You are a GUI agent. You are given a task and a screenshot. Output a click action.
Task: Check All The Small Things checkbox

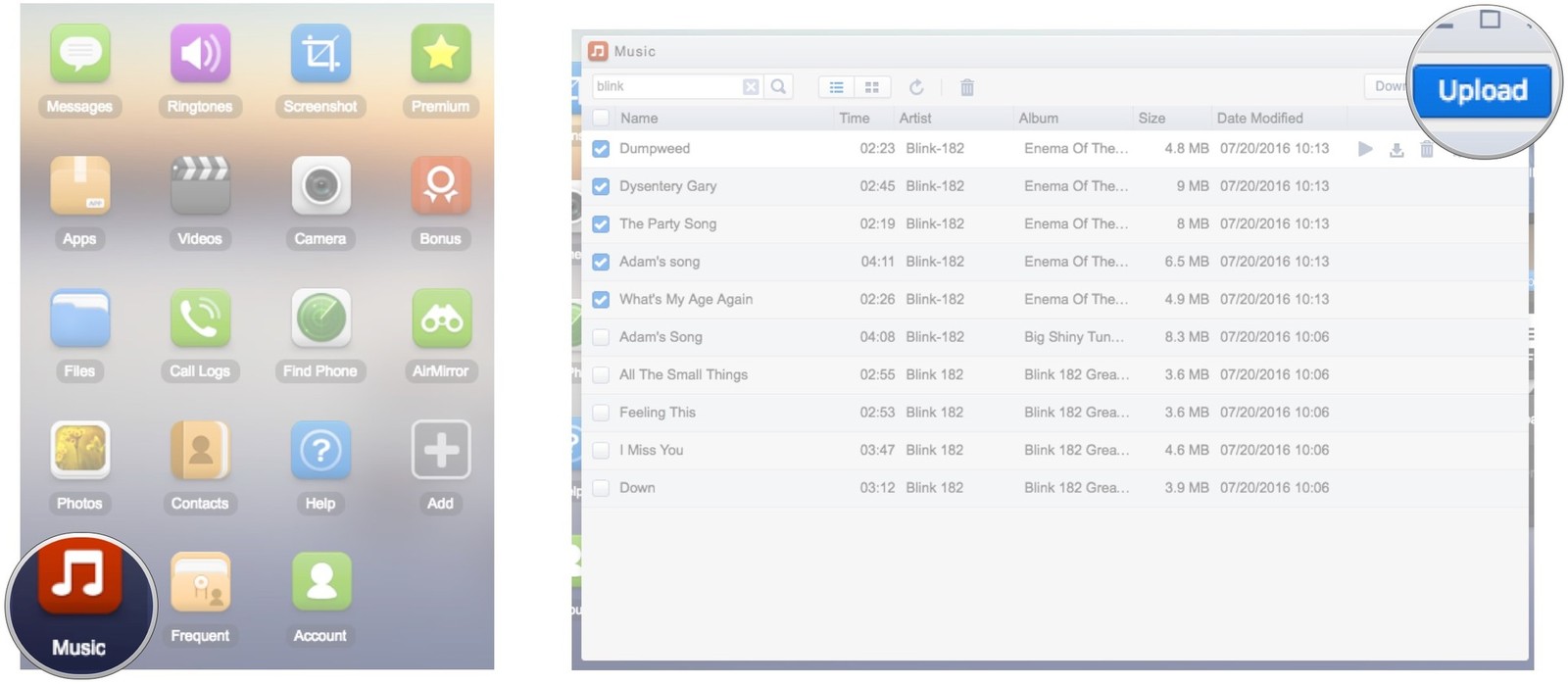[601, 374]
